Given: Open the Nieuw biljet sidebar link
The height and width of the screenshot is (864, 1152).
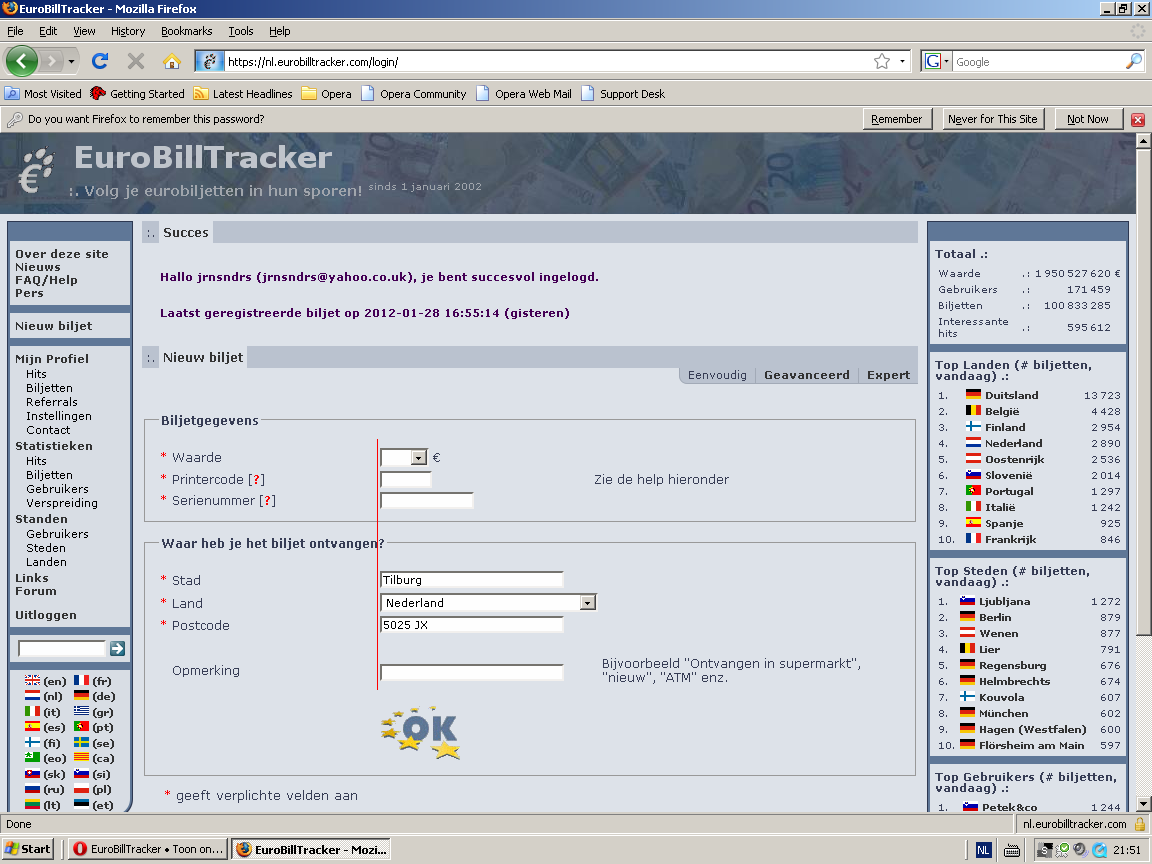Looking at the screenshot, I should (54, 325).
